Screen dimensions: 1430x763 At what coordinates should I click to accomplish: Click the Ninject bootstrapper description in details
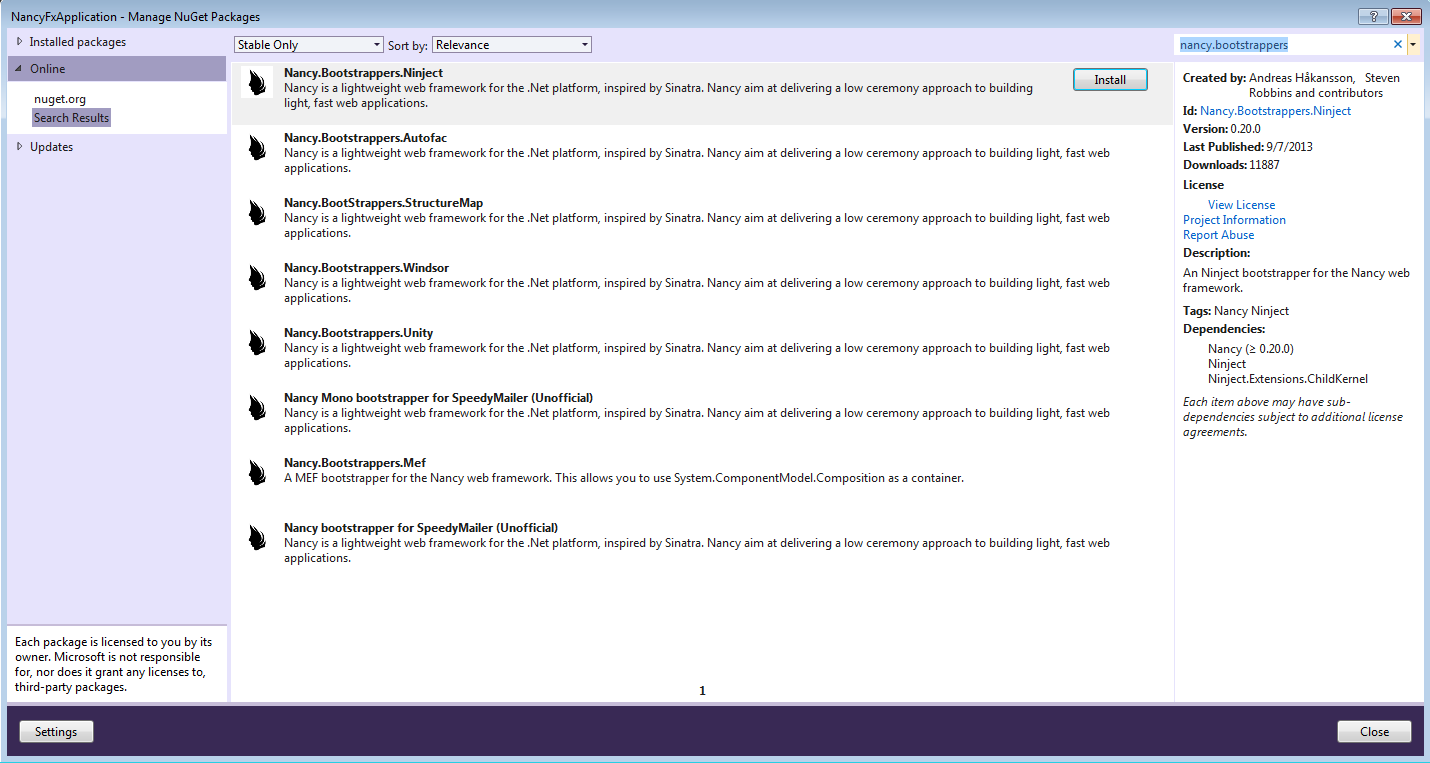(1296, 280)
